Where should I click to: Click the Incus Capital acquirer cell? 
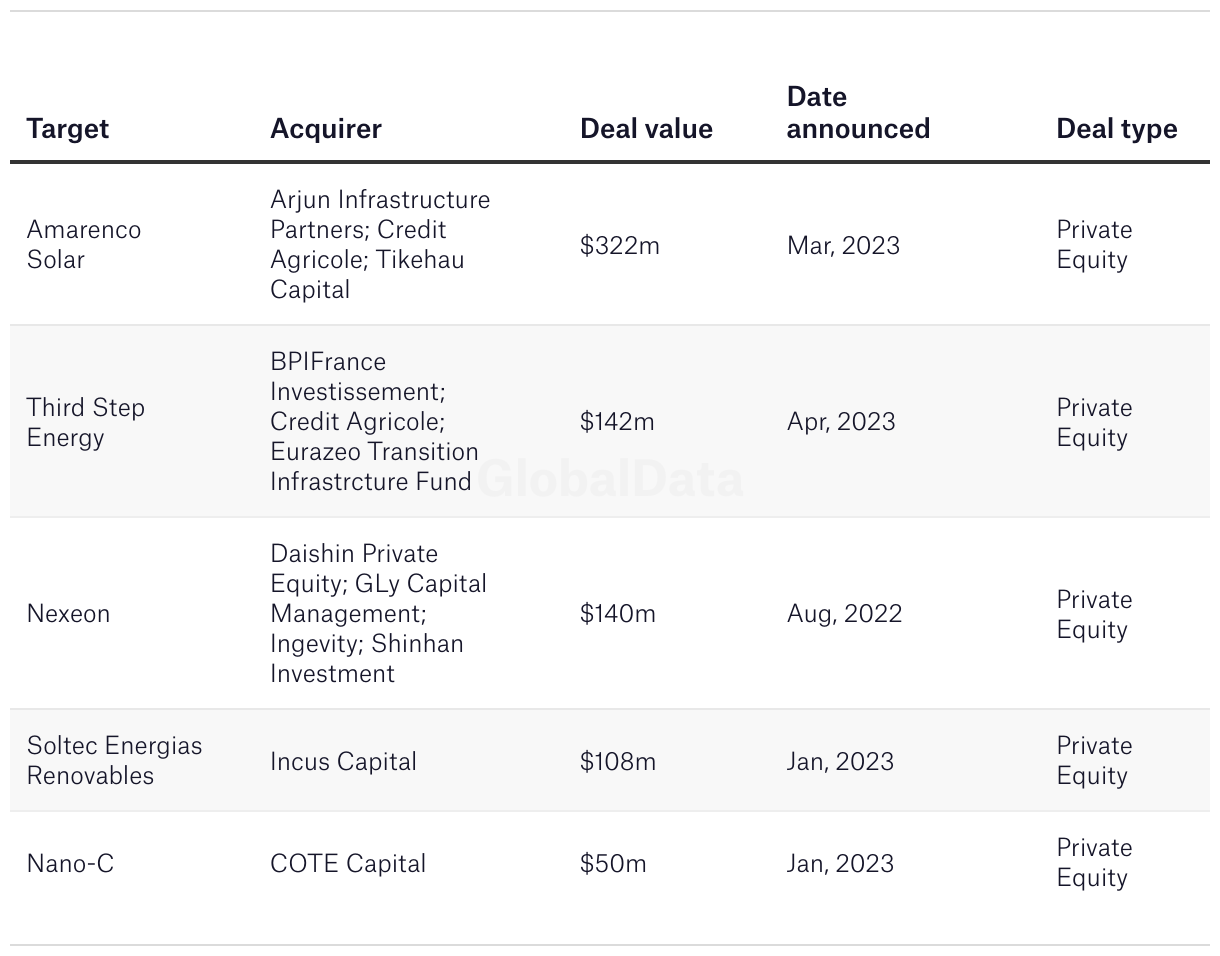(343, 762)
